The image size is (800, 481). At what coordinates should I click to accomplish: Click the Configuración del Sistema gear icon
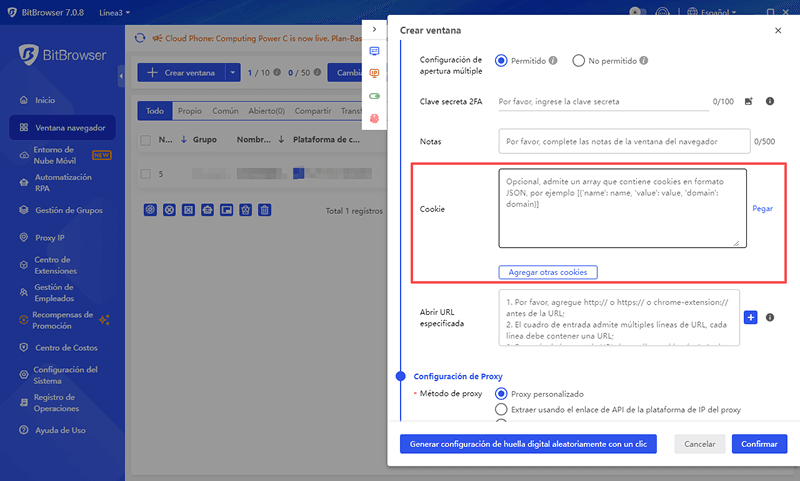click(x=23, y=375)
